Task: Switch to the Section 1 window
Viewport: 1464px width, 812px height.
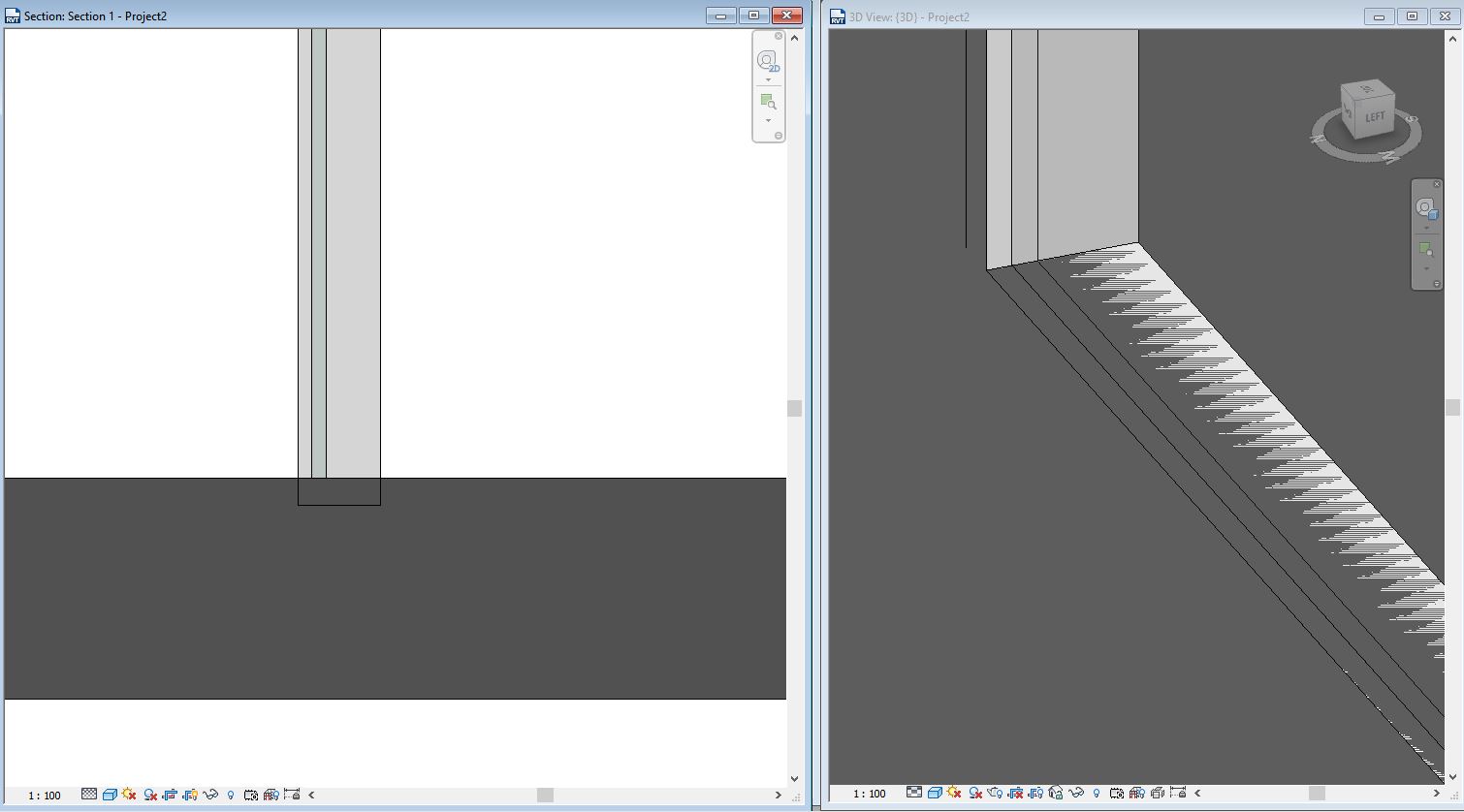Action: [388, 16]
